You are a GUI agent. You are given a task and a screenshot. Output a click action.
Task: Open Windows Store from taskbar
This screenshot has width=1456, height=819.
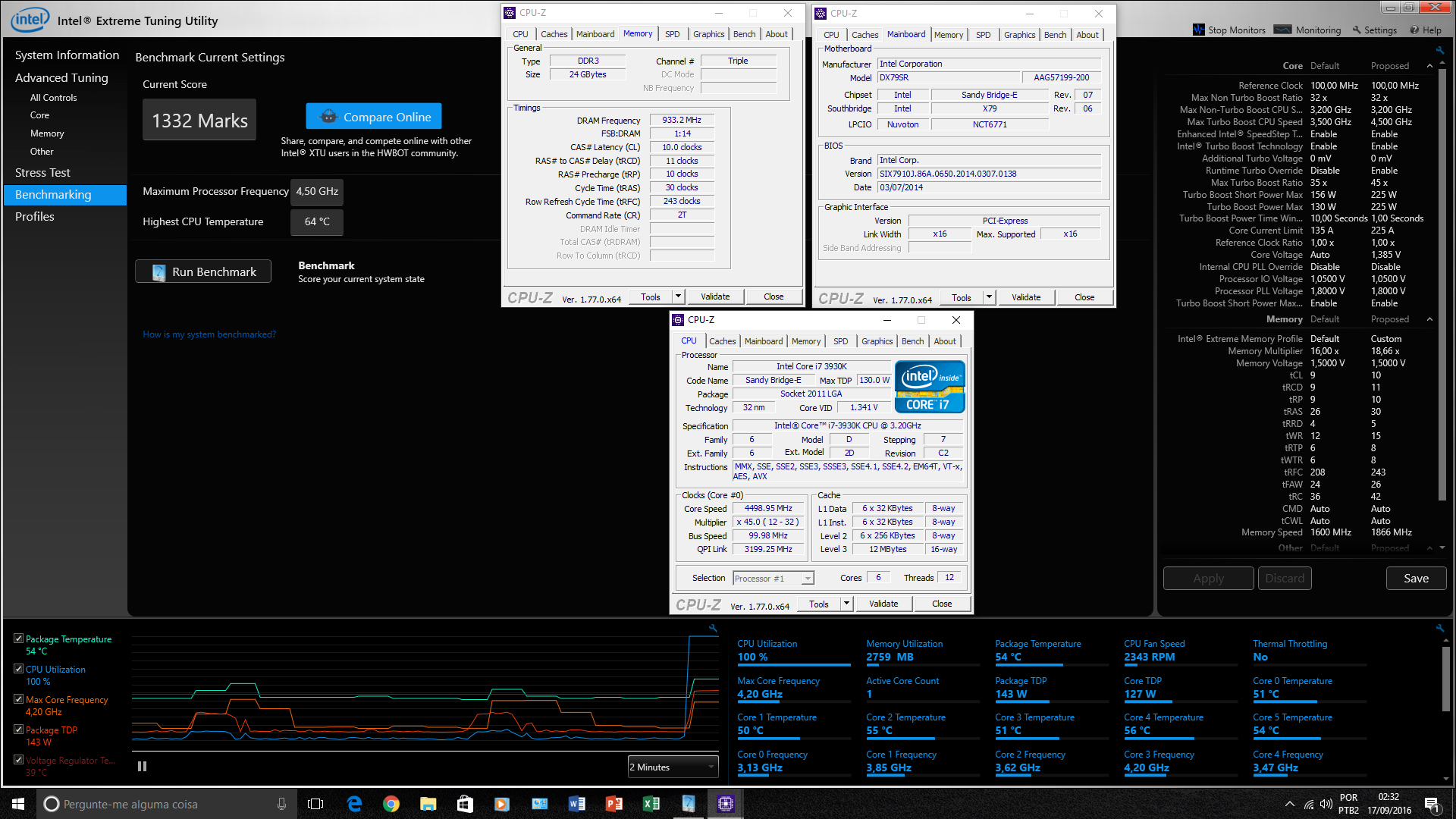(x=465, y=804)
